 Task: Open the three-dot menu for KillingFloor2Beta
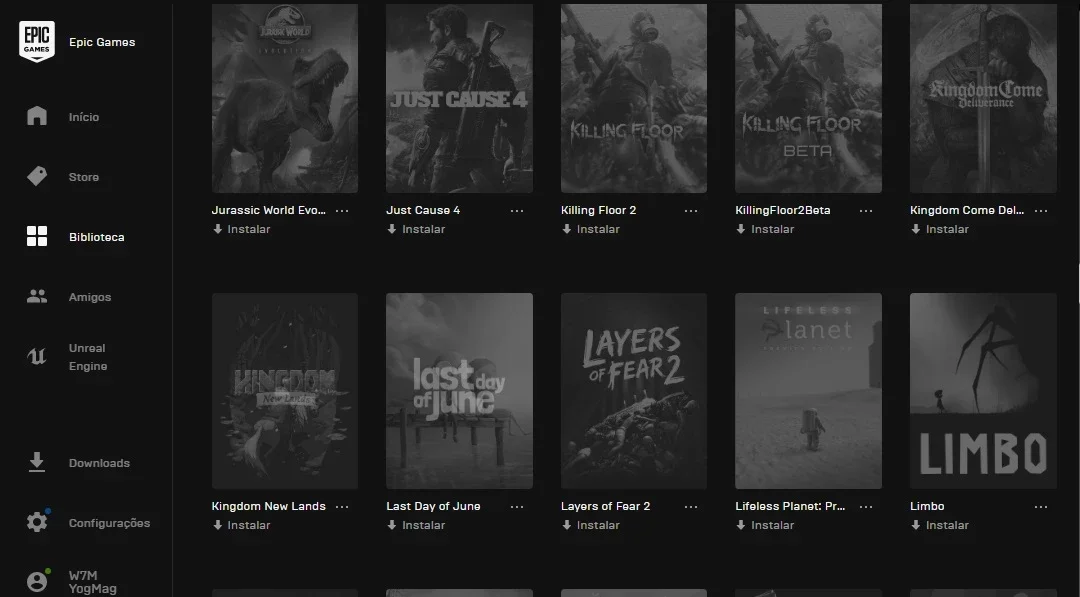click(866, 211)
